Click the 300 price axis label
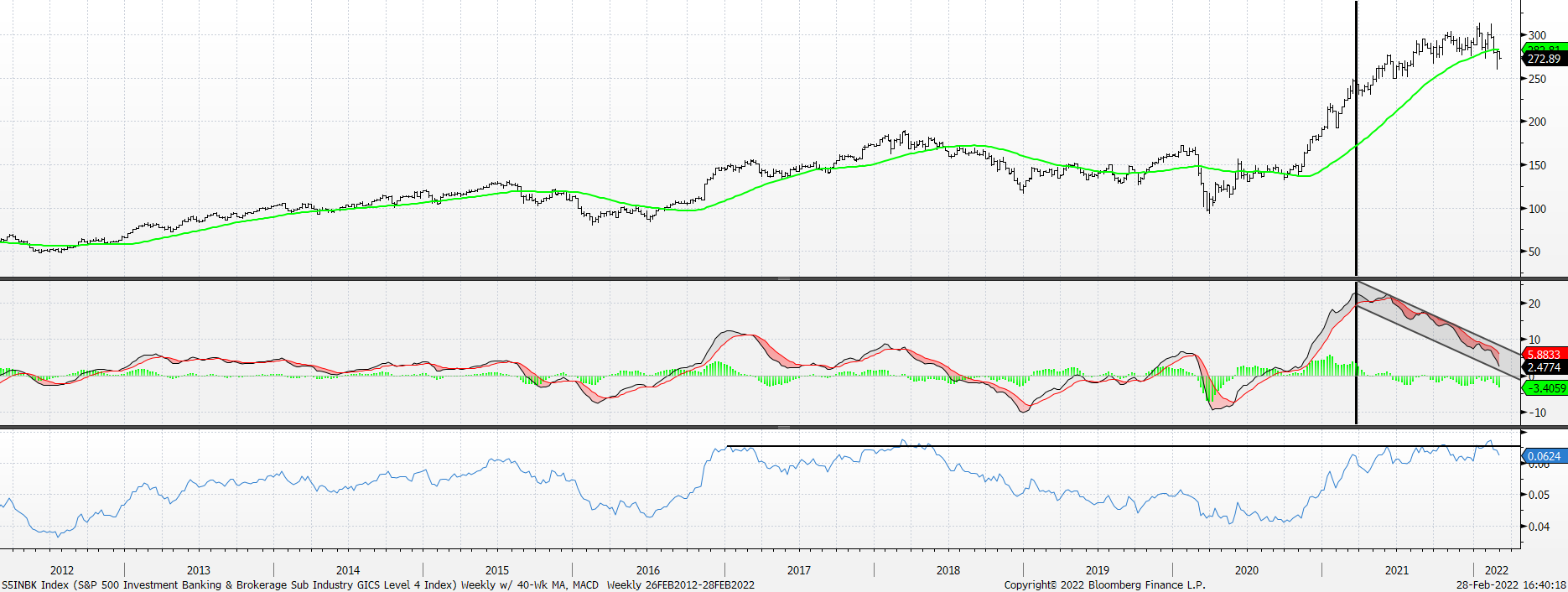1568x592 pixels. (x=1537, y=35)
